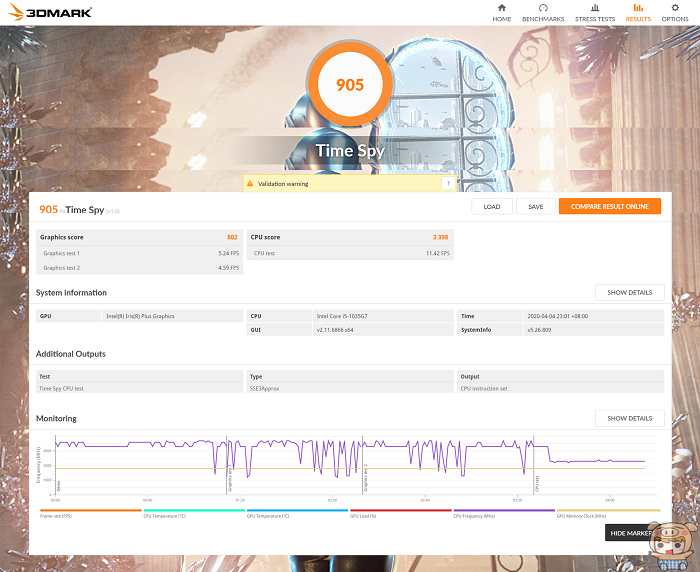Click the Time Spy banner title
Screen dimensions: 700x572
[x=350, y=151]
